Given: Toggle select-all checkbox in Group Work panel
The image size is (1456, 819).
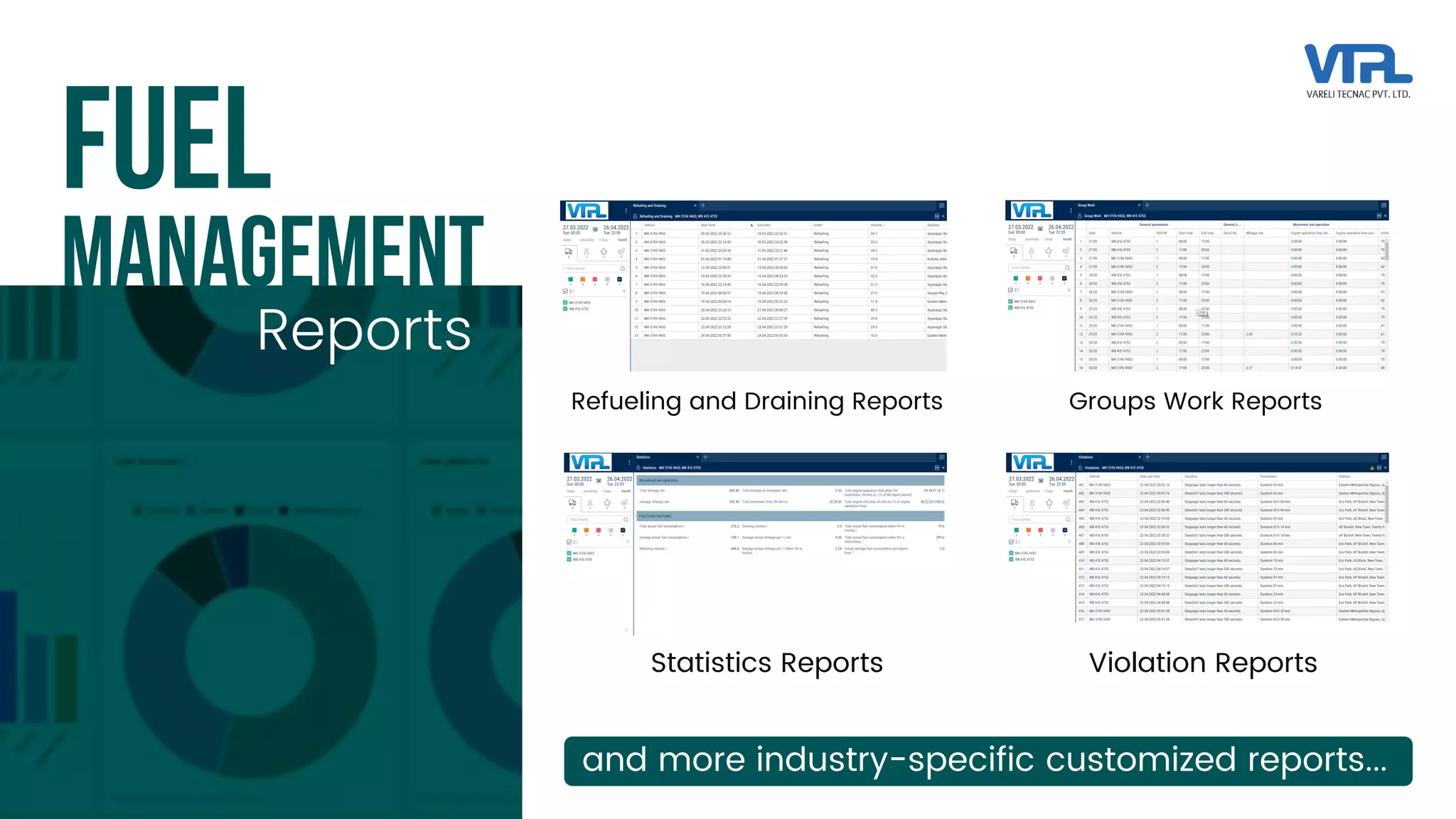Looking at the screenshot, I should pos(1011,290).
